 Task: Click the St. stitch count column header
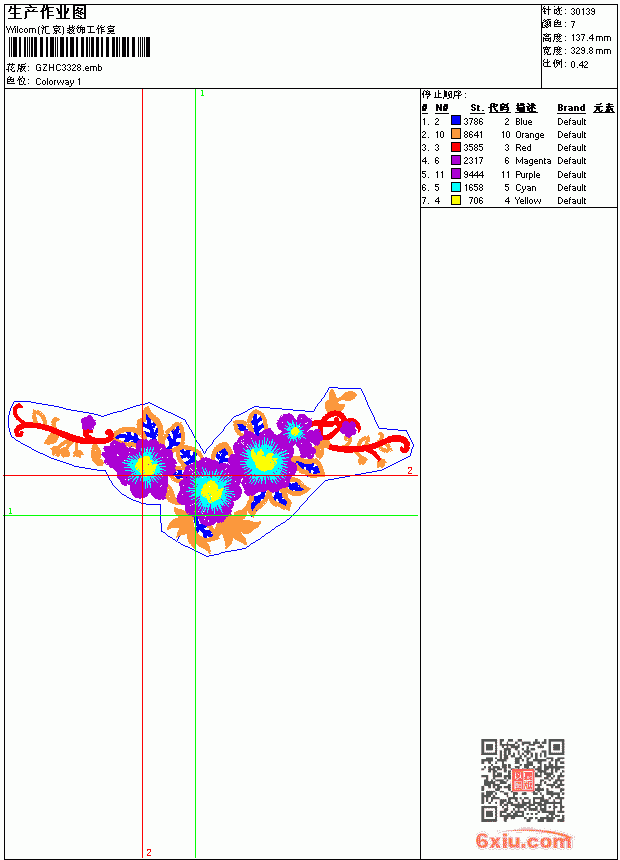pyautogui.click(x=477, y=108)
